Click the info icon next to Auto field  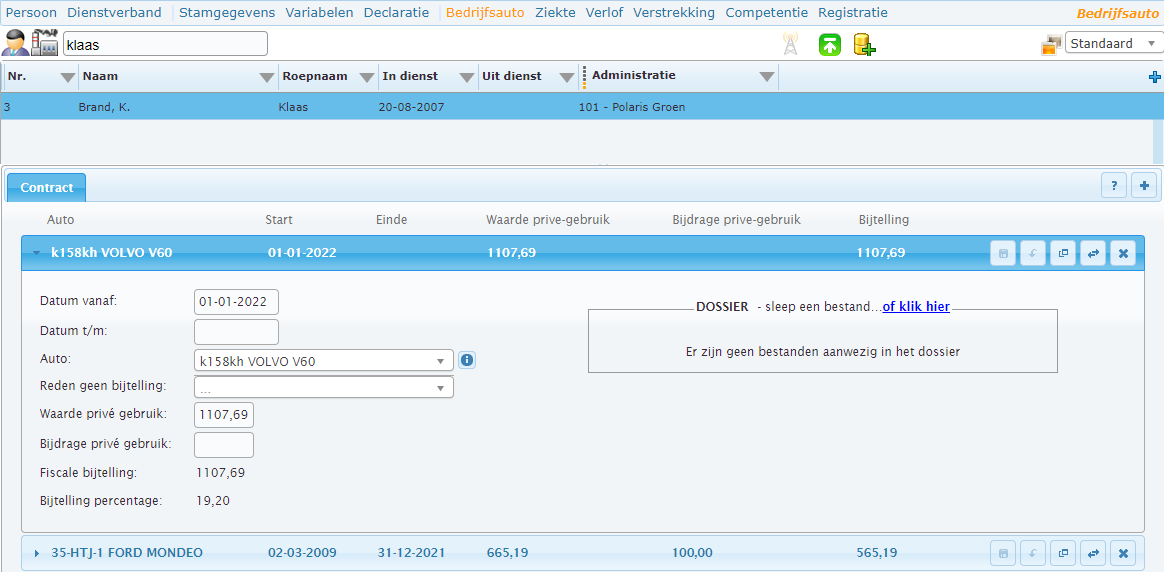coord(467,361)
